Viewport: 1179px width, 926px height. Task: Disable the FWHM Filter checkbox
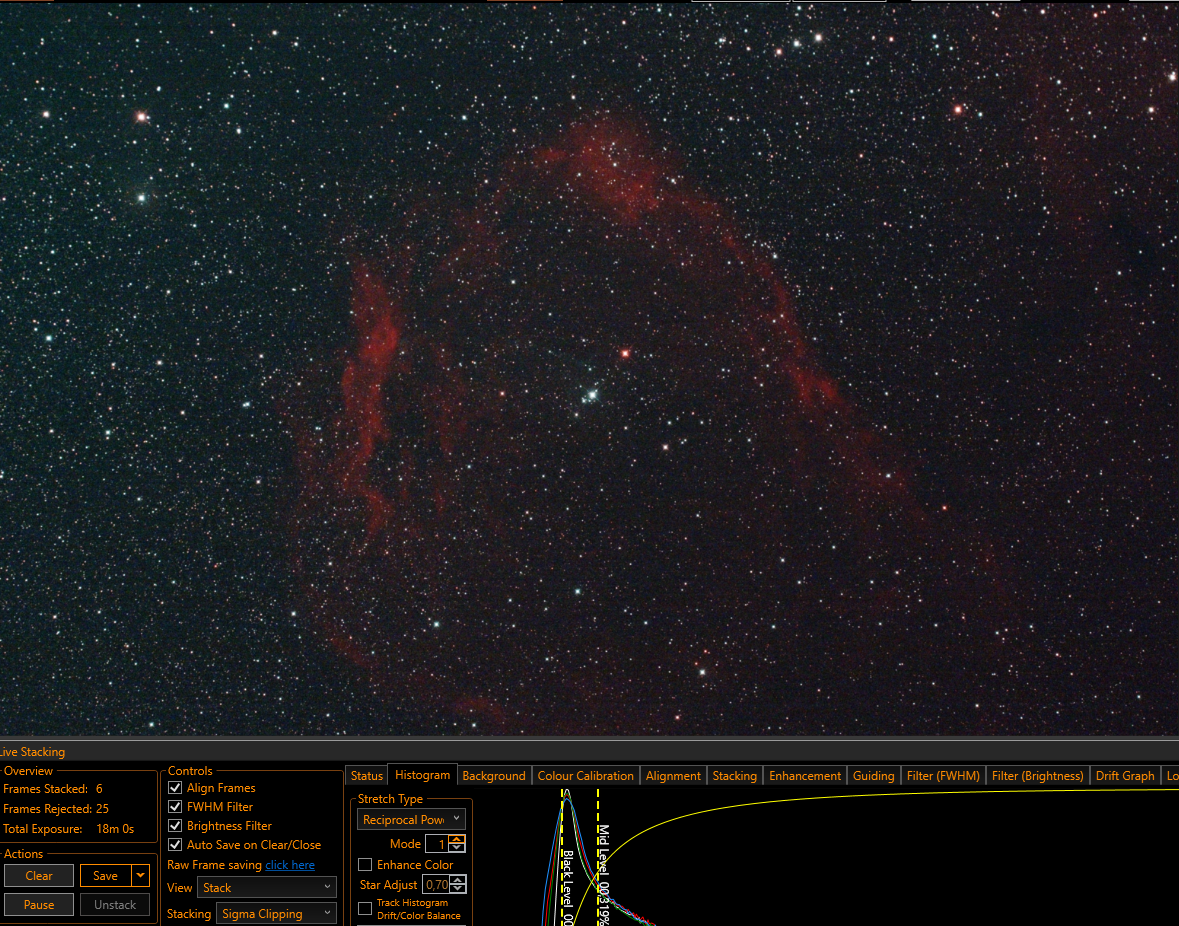175,806
